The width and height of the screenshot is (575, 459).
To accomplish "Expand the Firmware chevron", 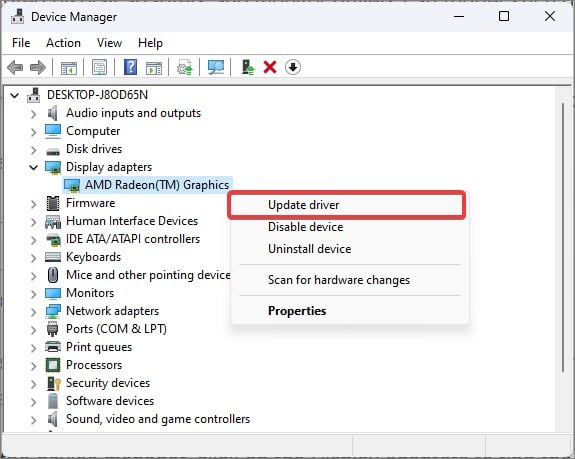I will [33, 204].
